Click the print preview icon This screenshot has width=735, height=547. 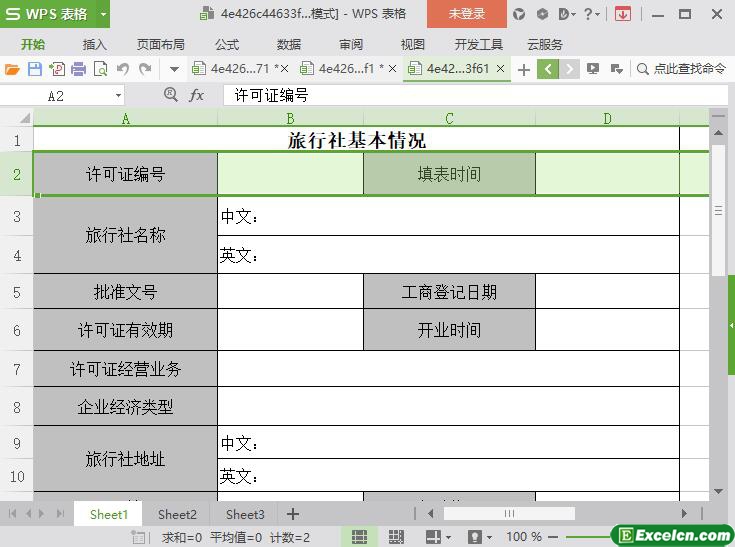coord(100,69)
